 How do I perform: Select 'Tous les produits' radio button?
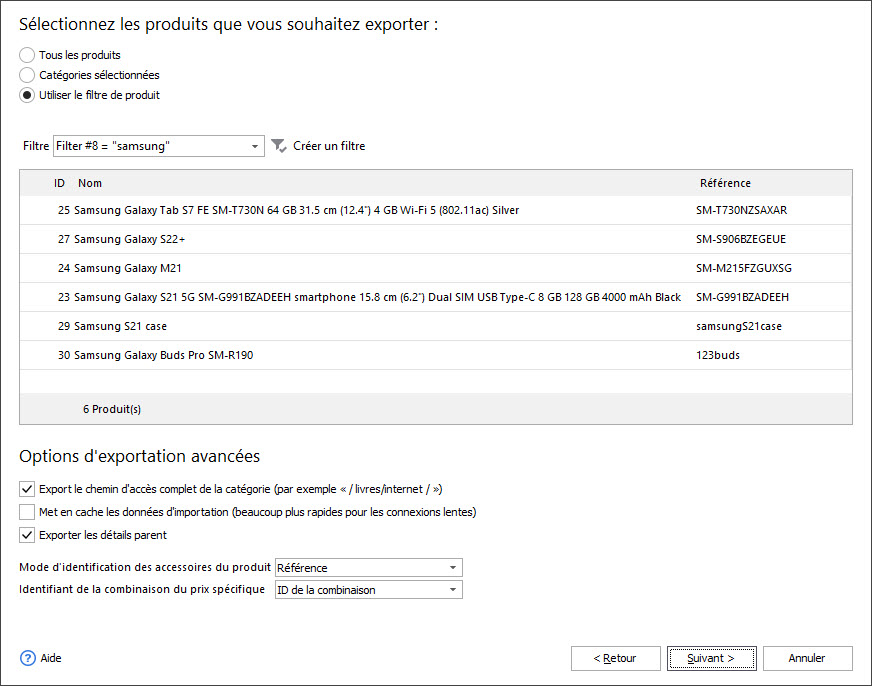click(27, 55)
